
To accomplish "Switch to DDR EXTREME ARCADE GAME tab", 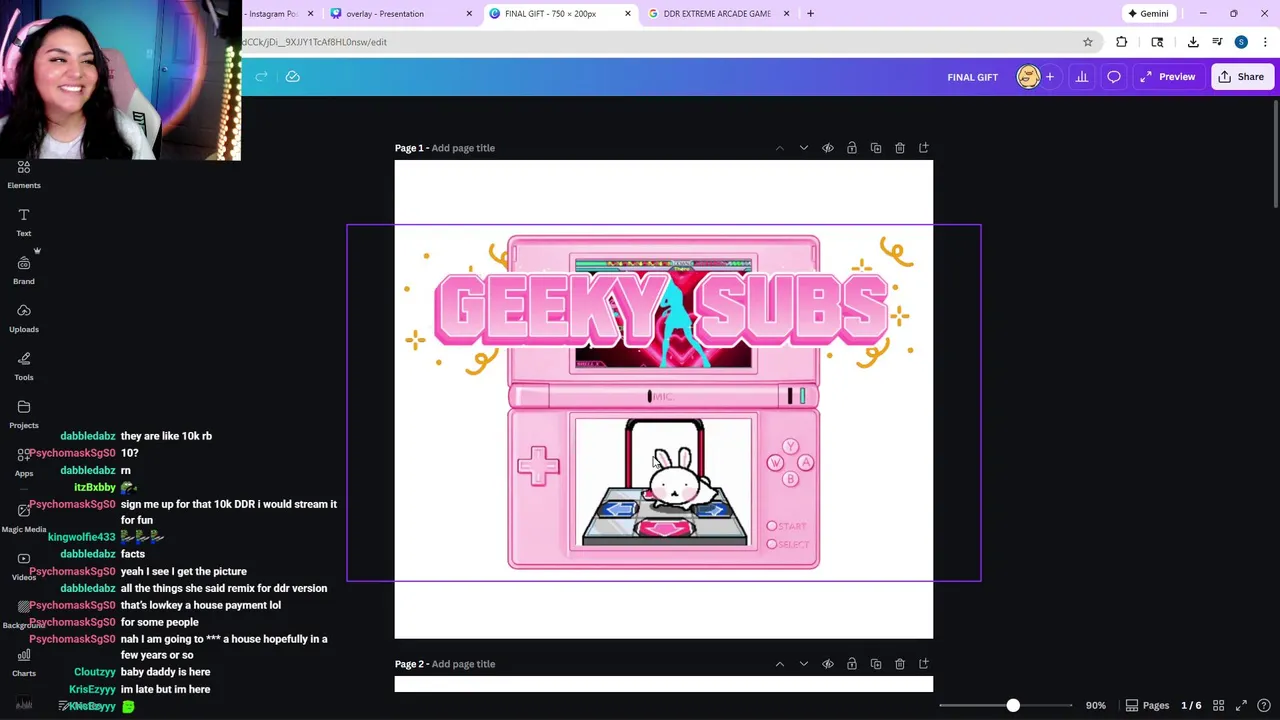I will 717,14.
